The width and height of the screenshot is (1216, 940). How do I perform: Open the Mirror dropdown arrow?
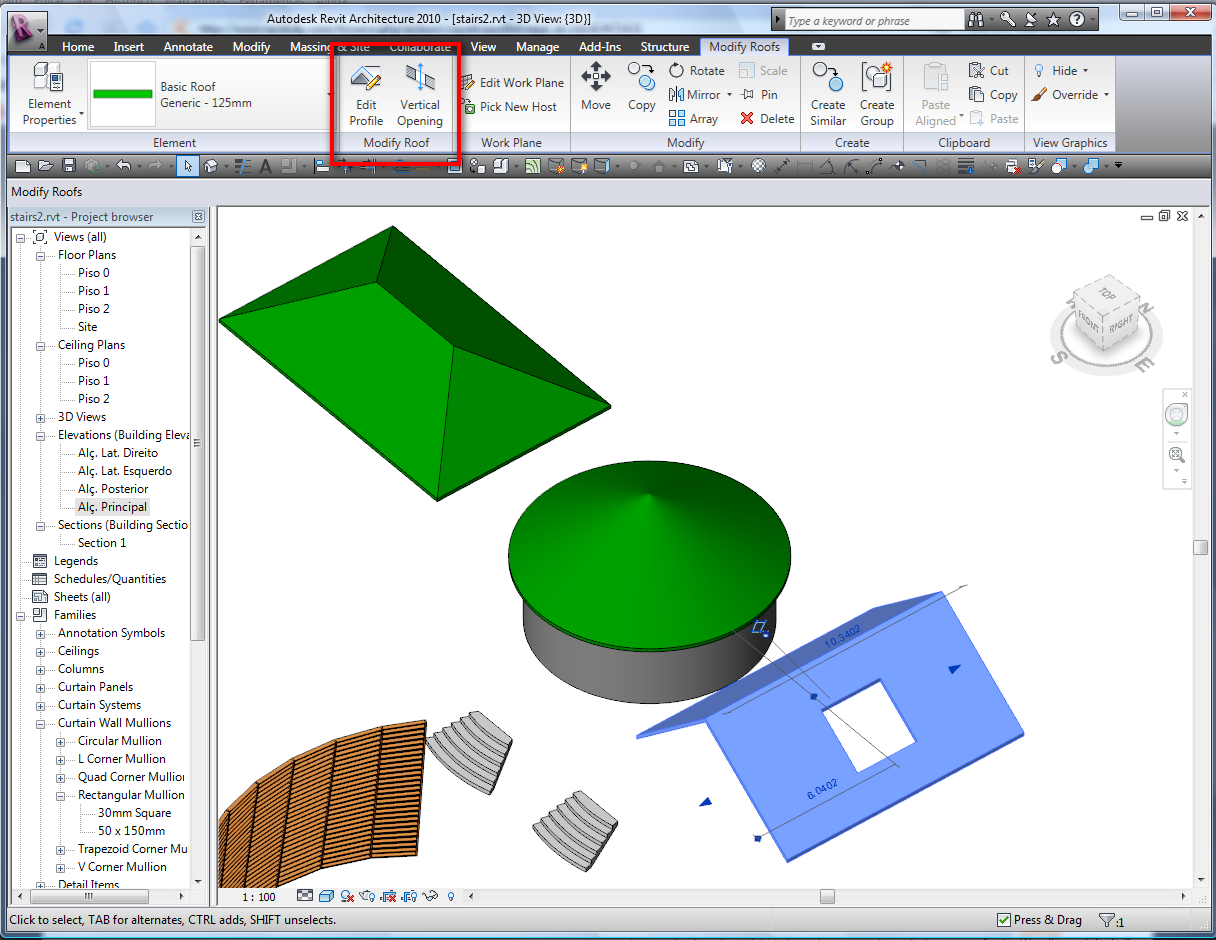pos(729,95)
